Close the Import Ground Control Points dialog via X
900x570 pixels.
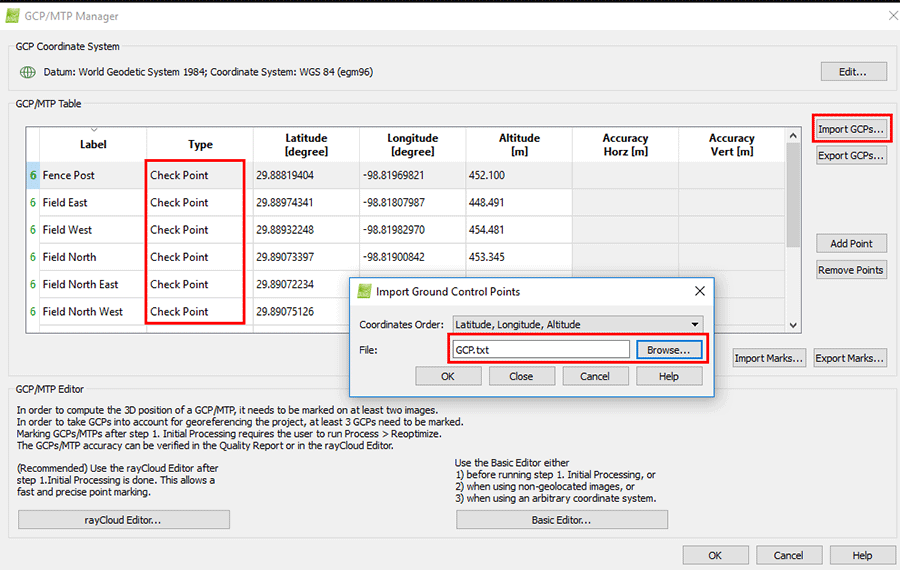[700, 291]
